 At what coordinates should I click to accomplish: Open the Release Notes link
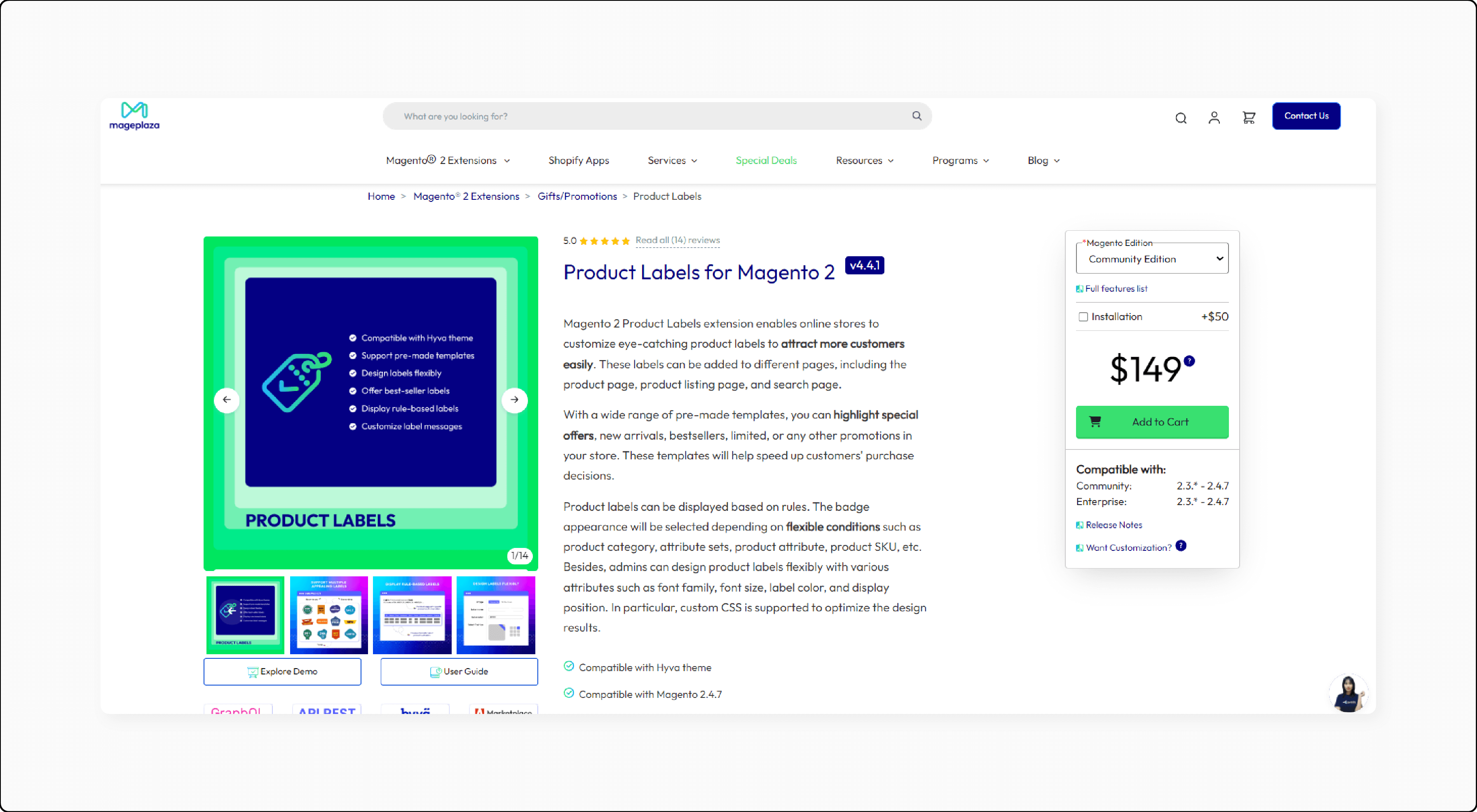[x=1114, y=524]
